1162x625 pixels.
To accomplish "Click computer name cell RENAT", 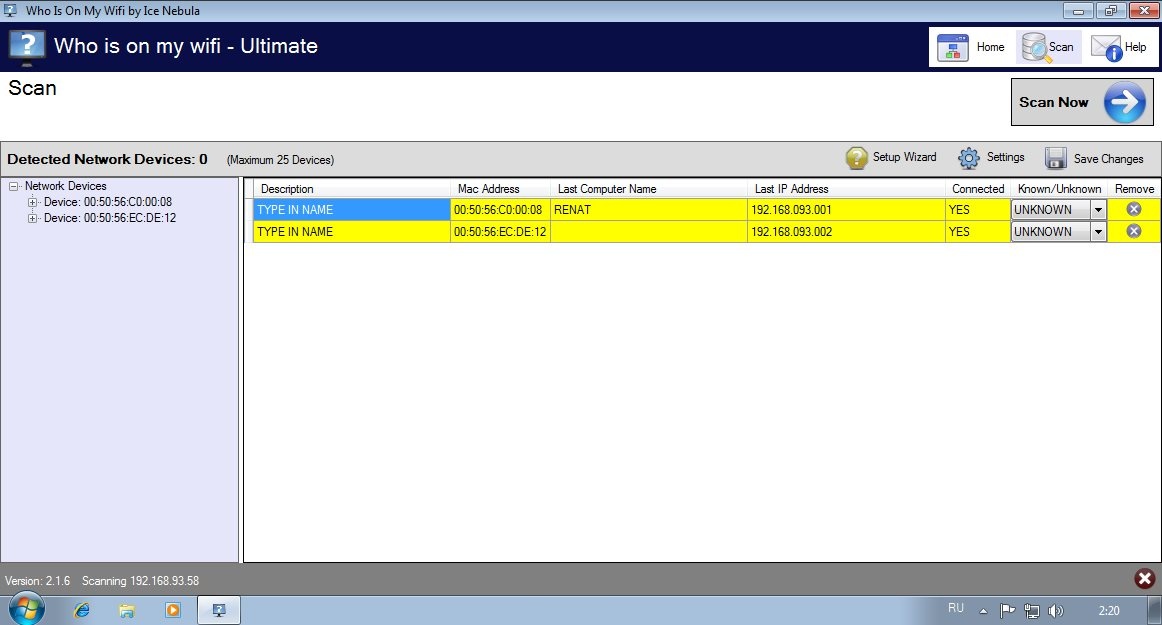I will [x=648, y=210].
